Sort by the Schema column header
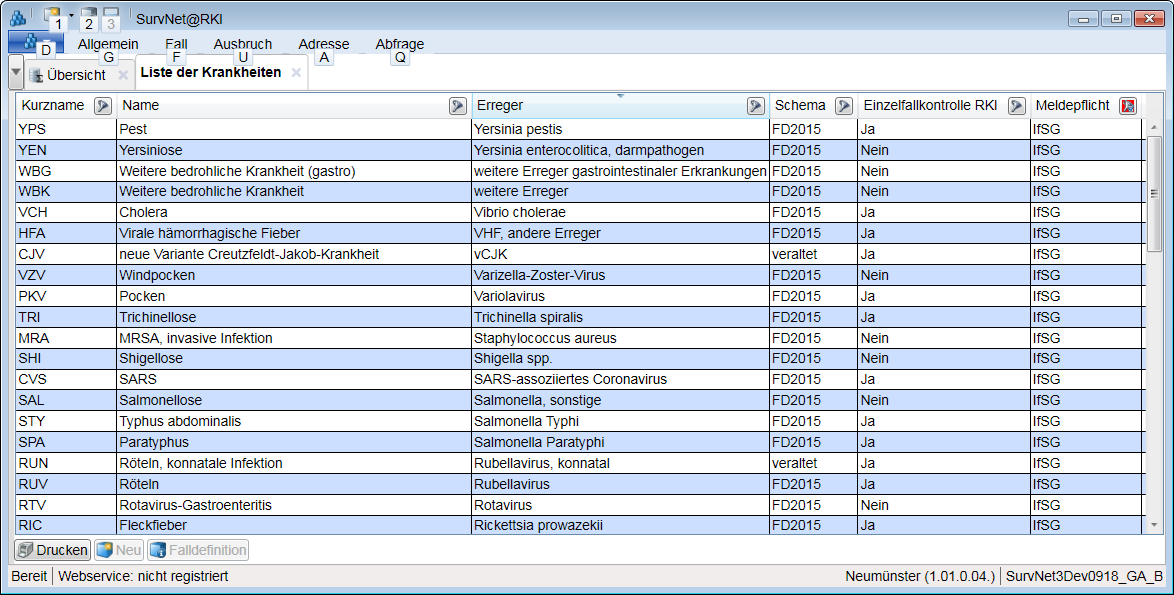This screenshot has width=1174, height=595. tap(800, 106)
